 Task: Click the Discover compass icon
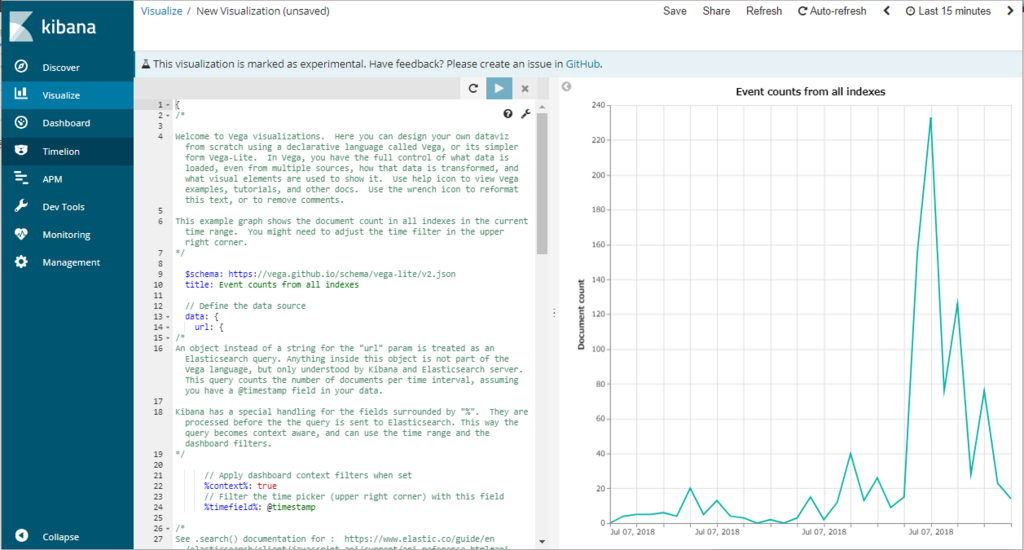(x=22, y=67)
